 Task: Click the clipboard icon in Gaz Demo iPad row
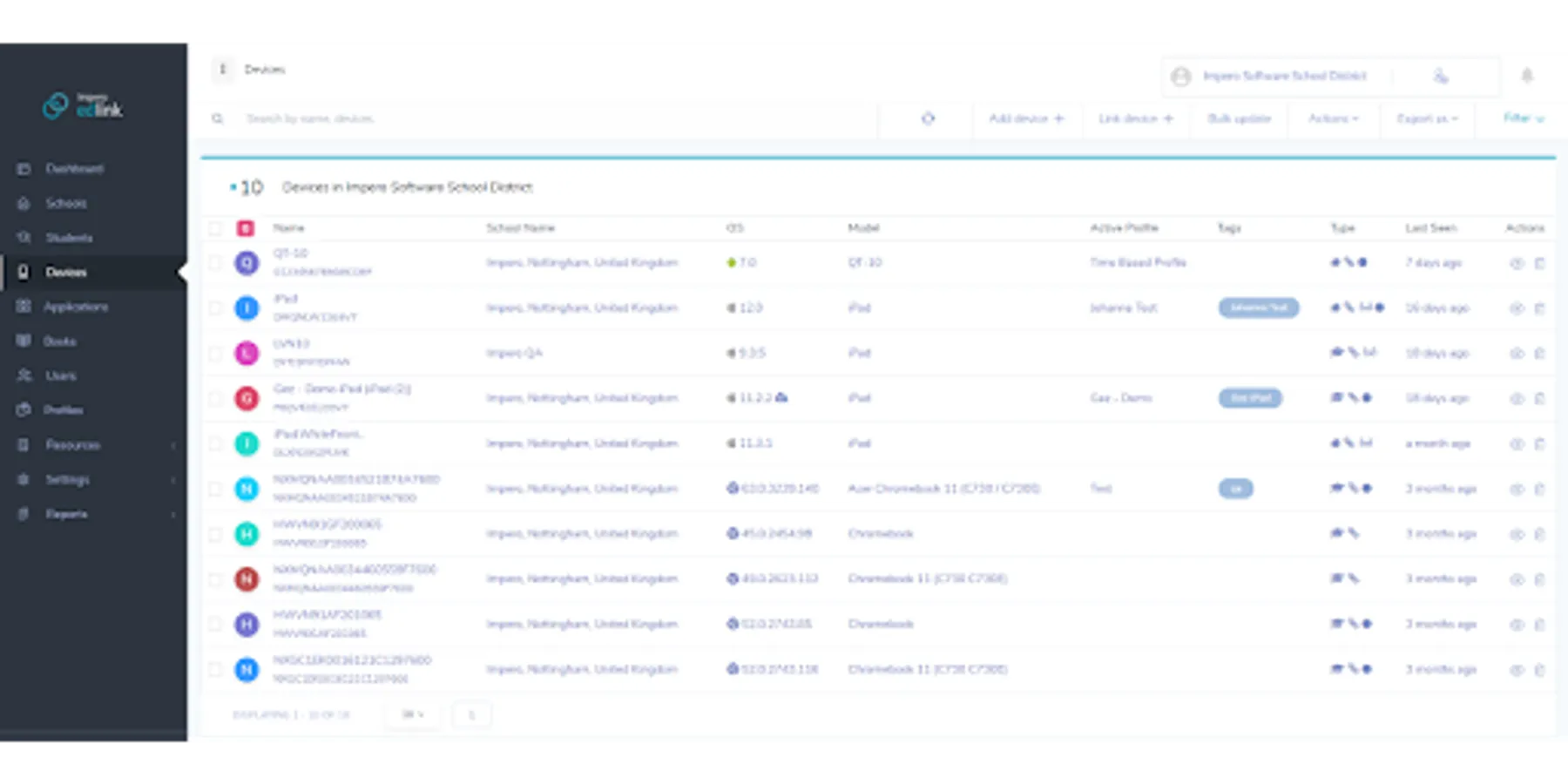(1539, 399)
